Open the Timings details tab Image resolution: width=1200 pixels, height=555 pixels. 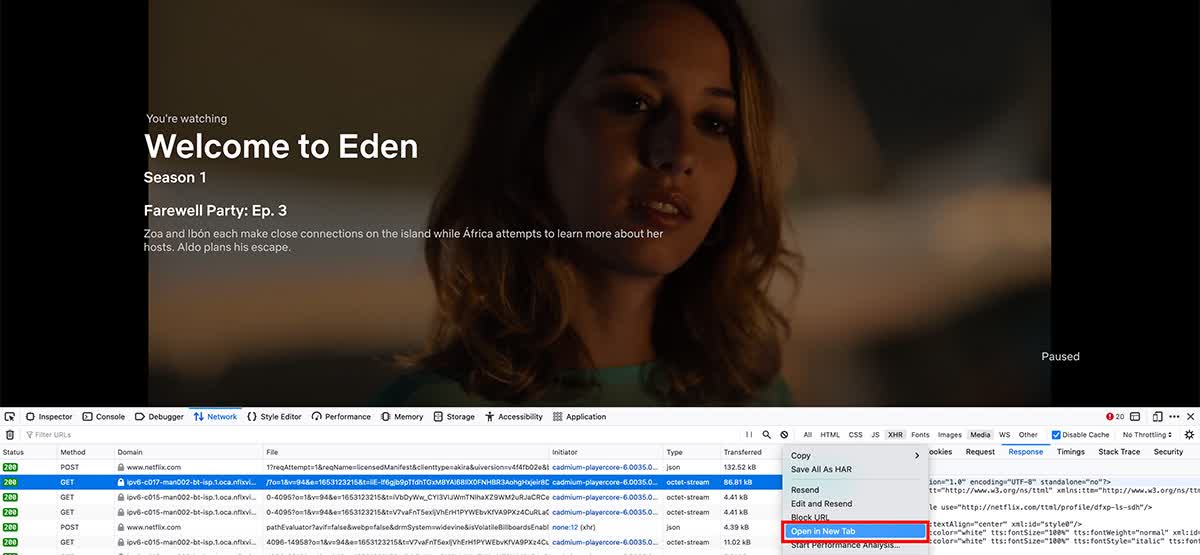[x=1071, y=452]
